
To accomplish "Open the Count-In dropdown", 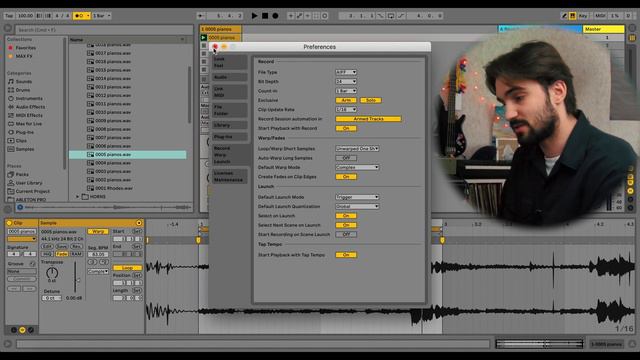I will (x=346, y=91).
